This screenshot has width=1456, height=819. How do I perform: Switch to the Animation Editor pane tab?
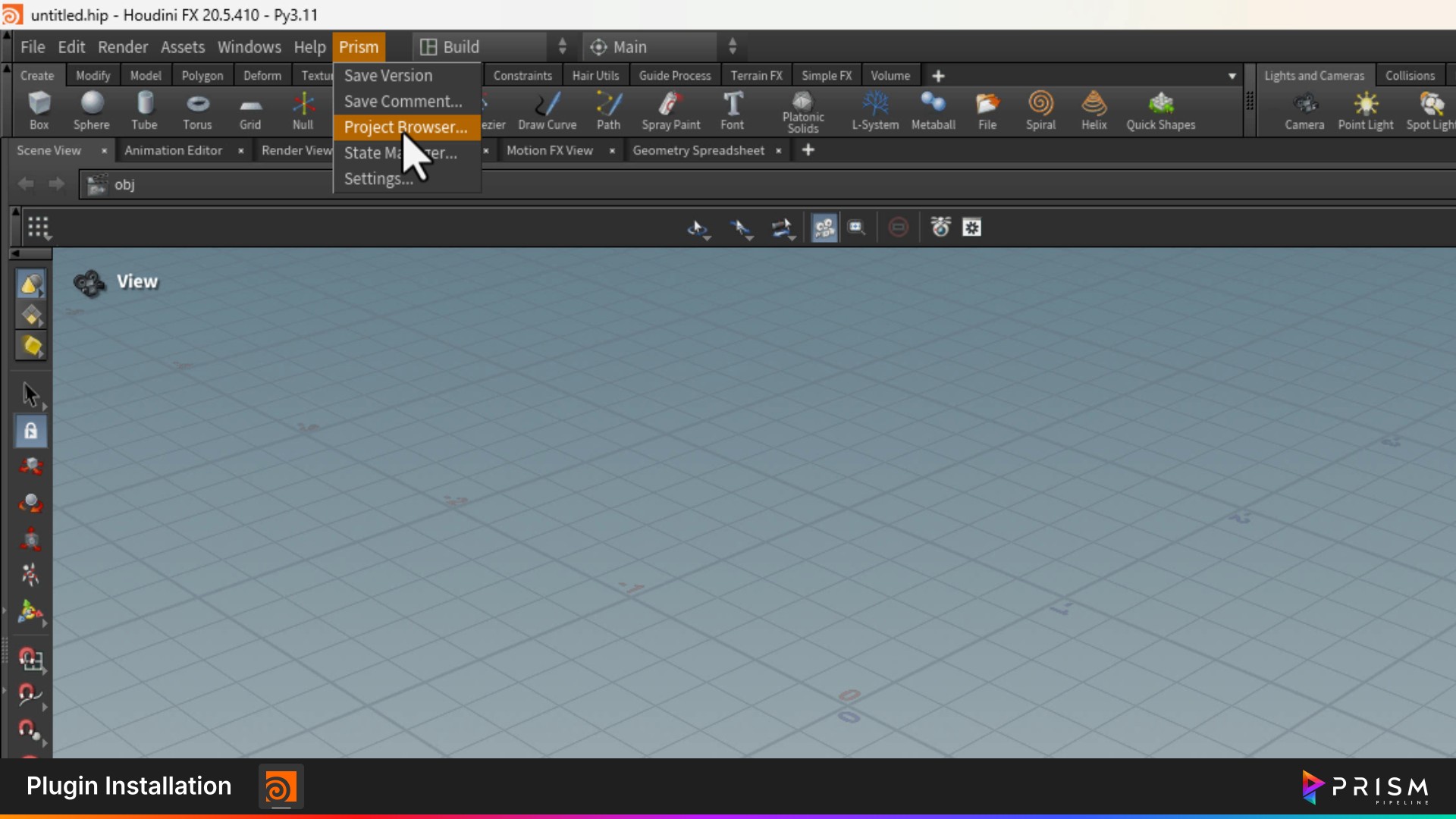tap(174, 150)
